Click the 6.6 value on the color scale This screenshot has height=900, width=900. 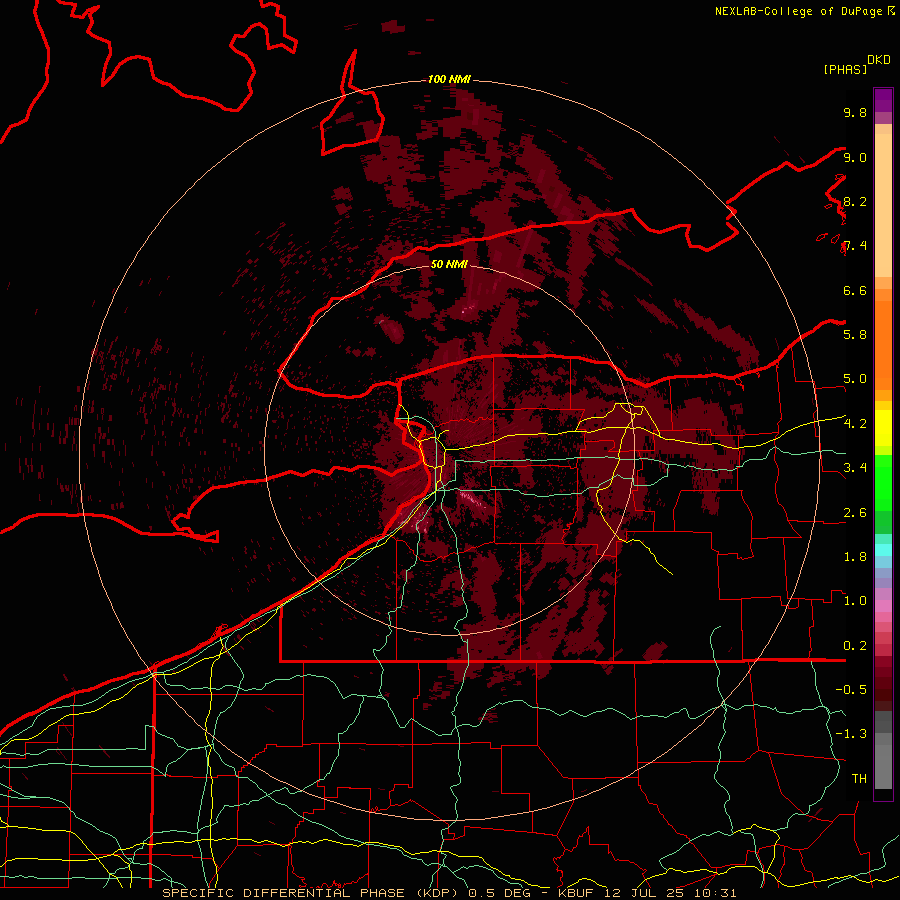tap(855, 290)
